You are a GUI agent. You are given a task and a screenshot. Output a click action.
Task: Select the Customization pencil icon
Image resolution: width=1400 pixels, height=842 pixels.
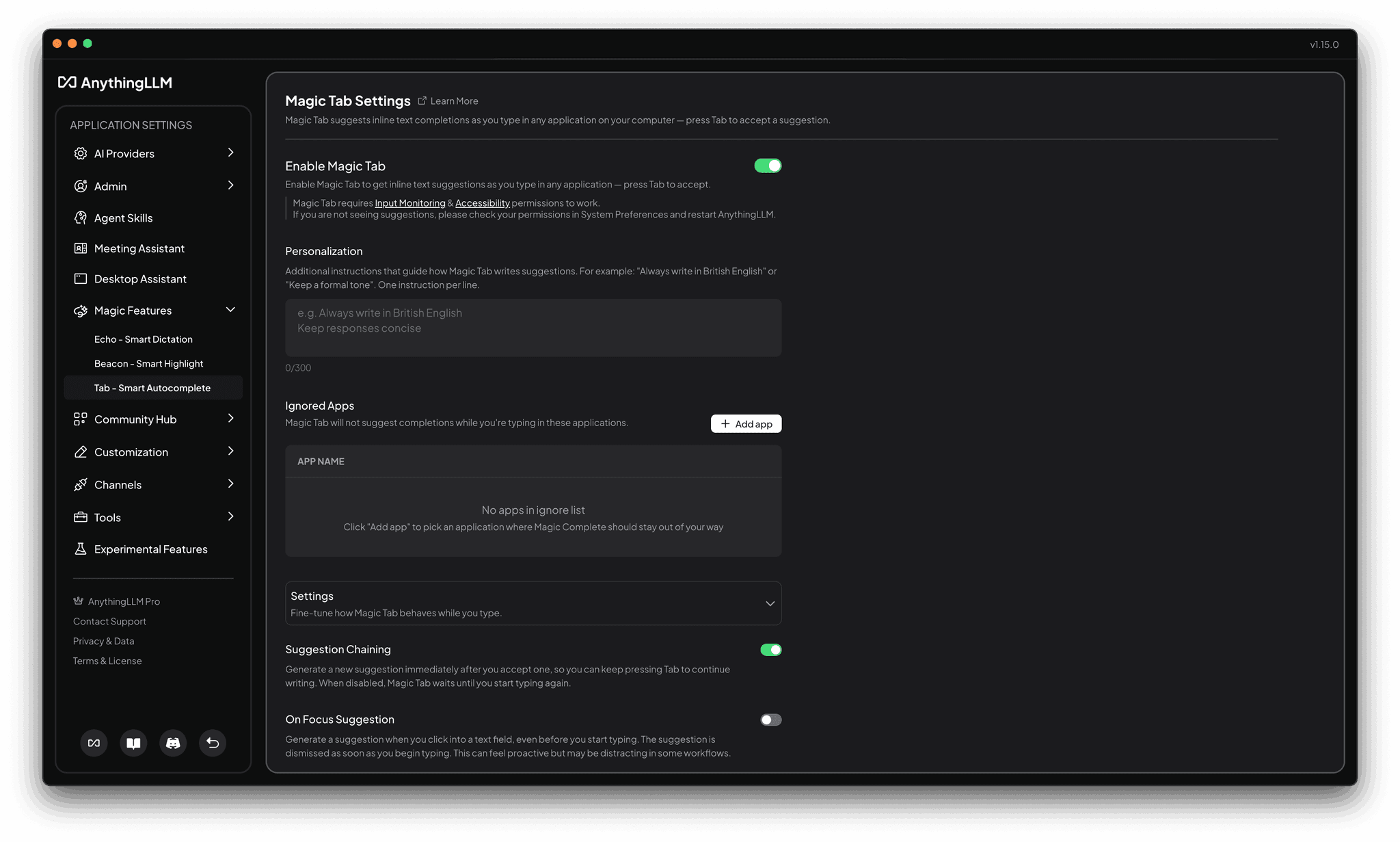coord(81,451)
